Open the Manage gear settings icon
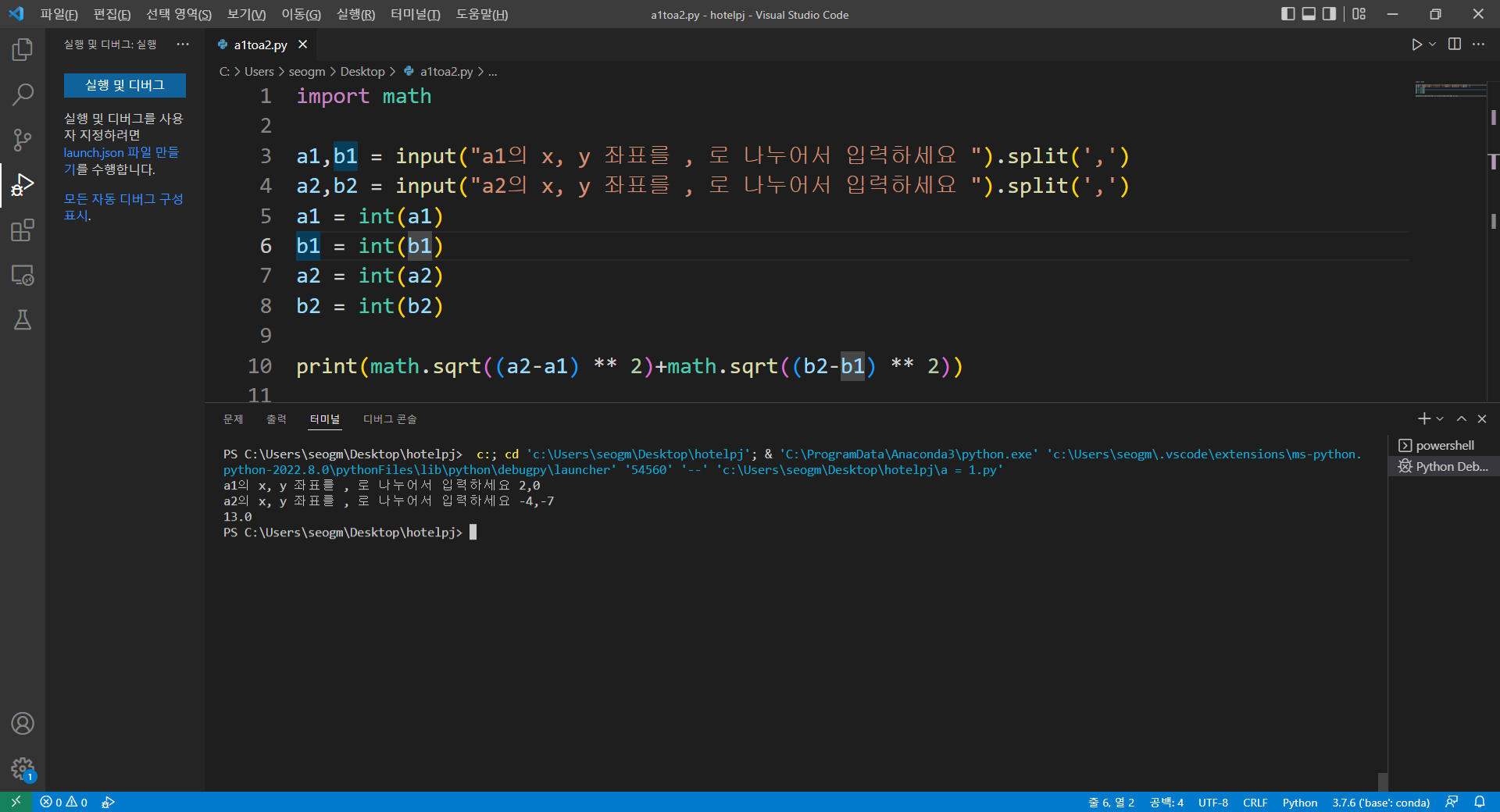Image resolution: width=1500 pixels, height=812 pixels. tap(23, 769)
